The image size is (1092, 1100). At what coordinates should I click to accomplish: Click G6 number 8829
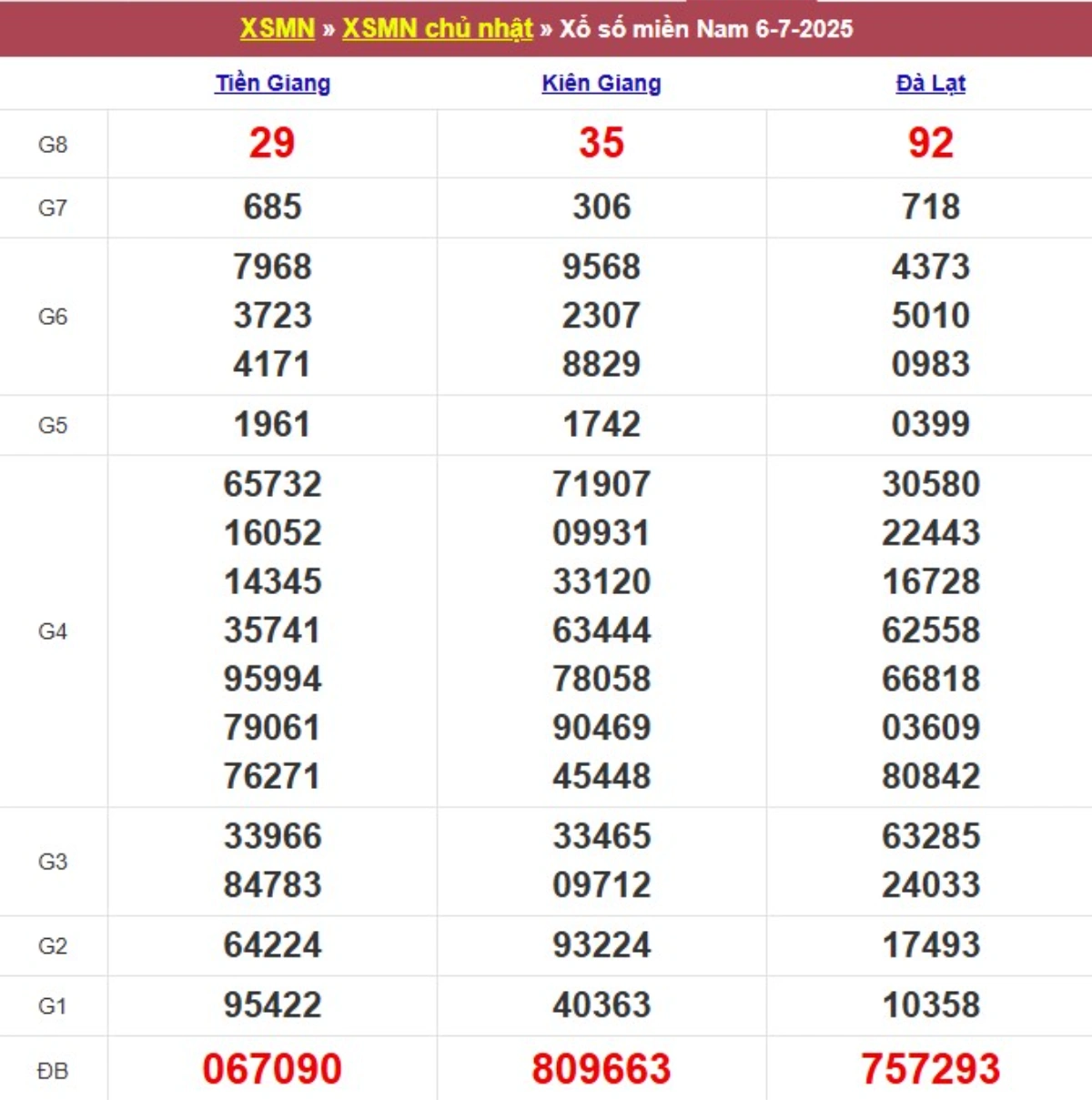[602, 364]
